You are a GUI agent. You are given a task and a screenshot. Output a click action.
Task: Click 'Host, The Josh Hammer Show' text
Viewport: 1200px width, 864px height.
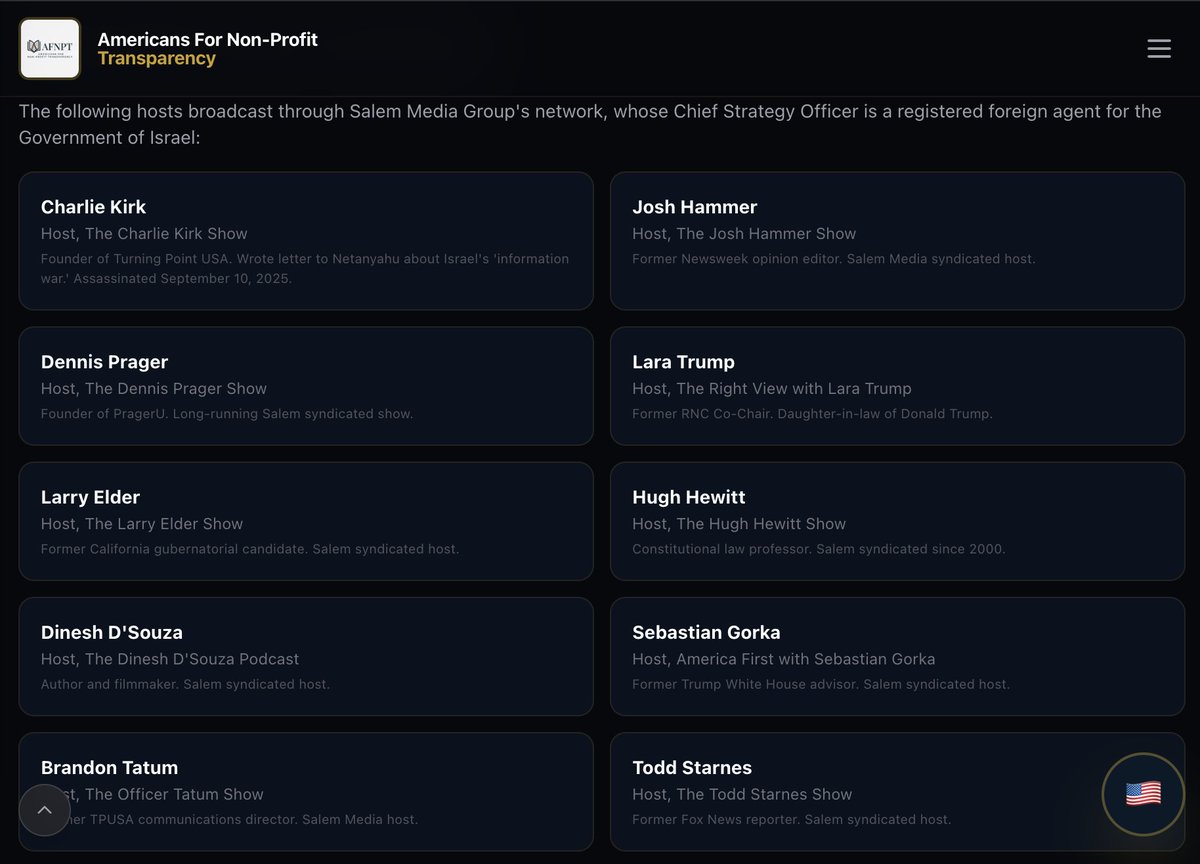(744, 233)
